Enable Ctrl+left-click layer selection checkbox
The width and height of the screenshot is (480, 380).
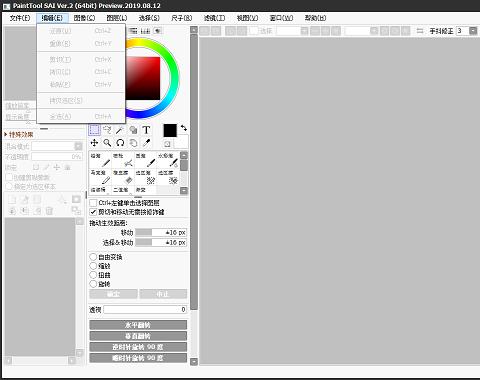click(x=93, y=203)
